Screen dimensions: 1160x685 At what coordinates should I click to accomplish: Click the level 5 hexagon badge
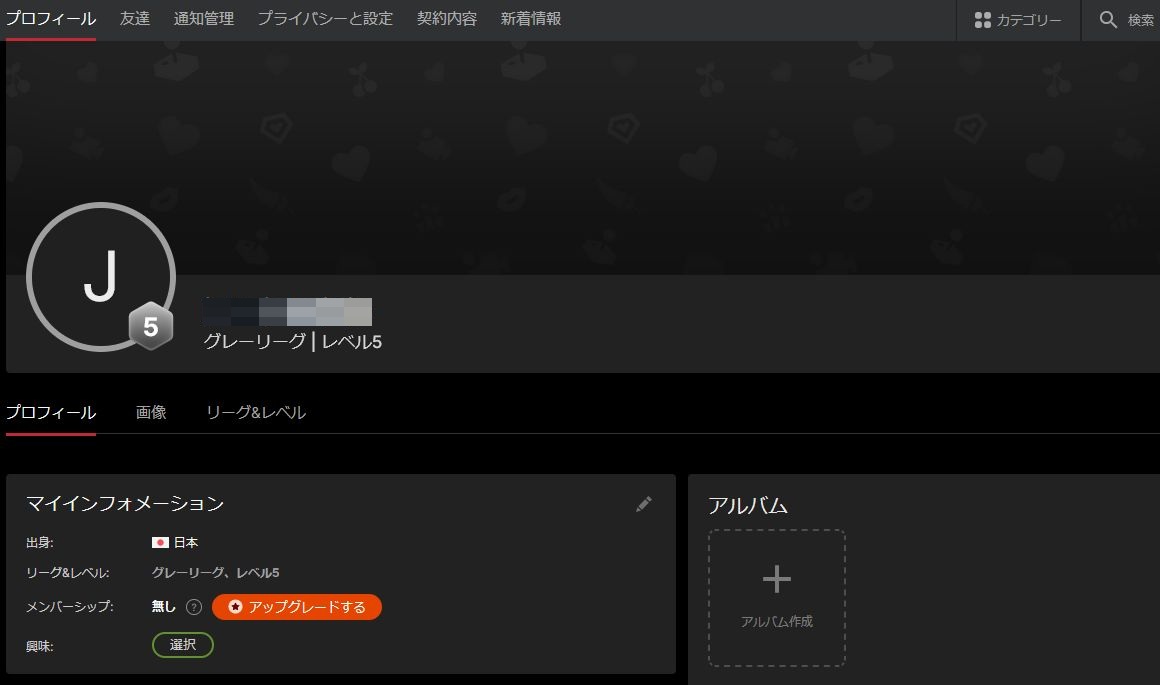coord(150,327)
